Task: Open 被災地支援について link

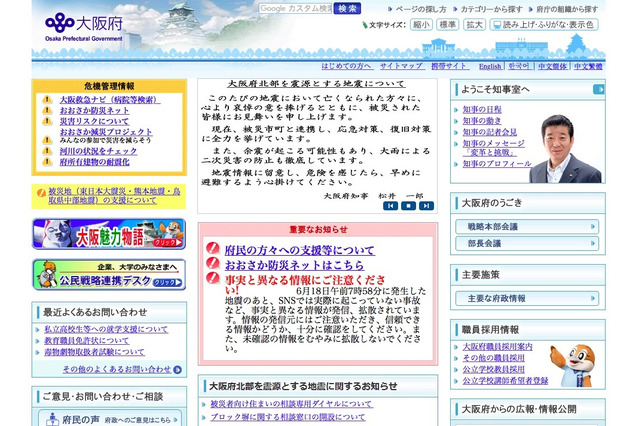Action: tap(114, 196)
